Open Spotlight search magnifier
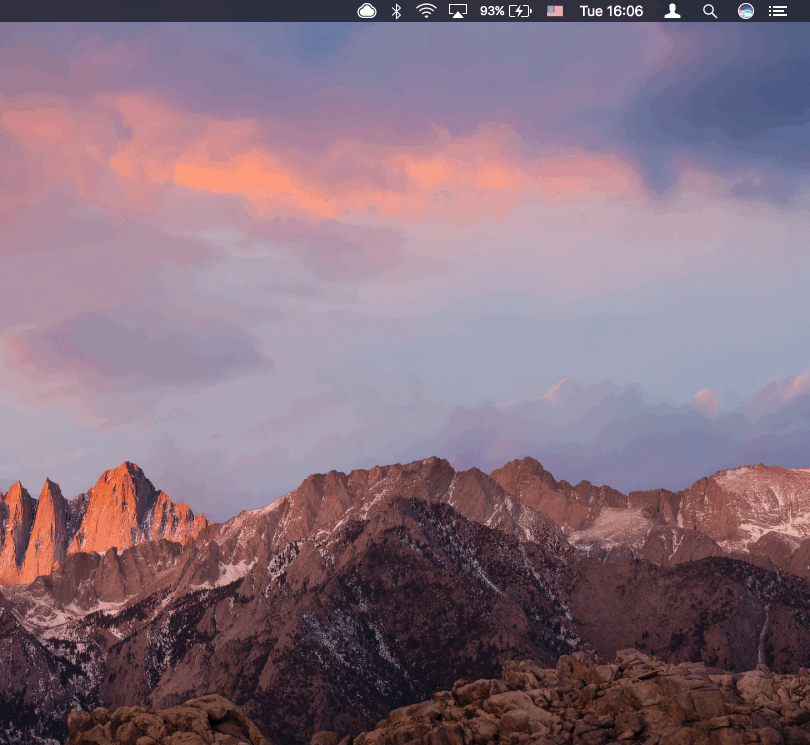 [x=710, y=11]
